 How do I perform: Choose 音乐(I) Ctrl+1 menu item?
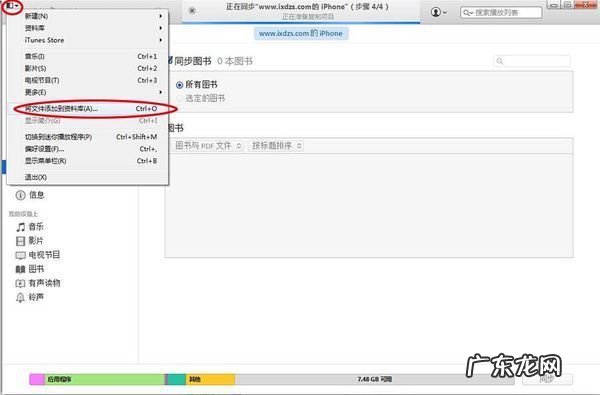click(88, 56)
